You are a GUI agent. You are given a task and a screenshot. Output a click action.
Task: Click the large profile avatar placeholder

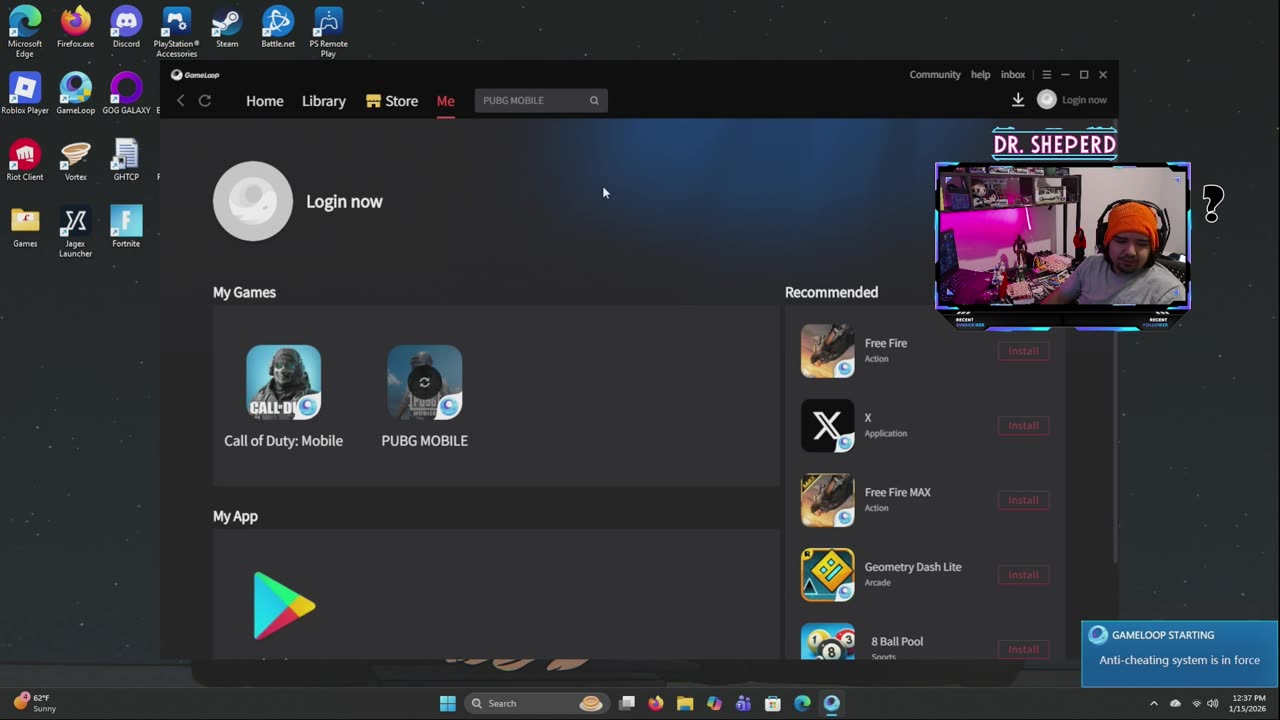click(253, 201)
